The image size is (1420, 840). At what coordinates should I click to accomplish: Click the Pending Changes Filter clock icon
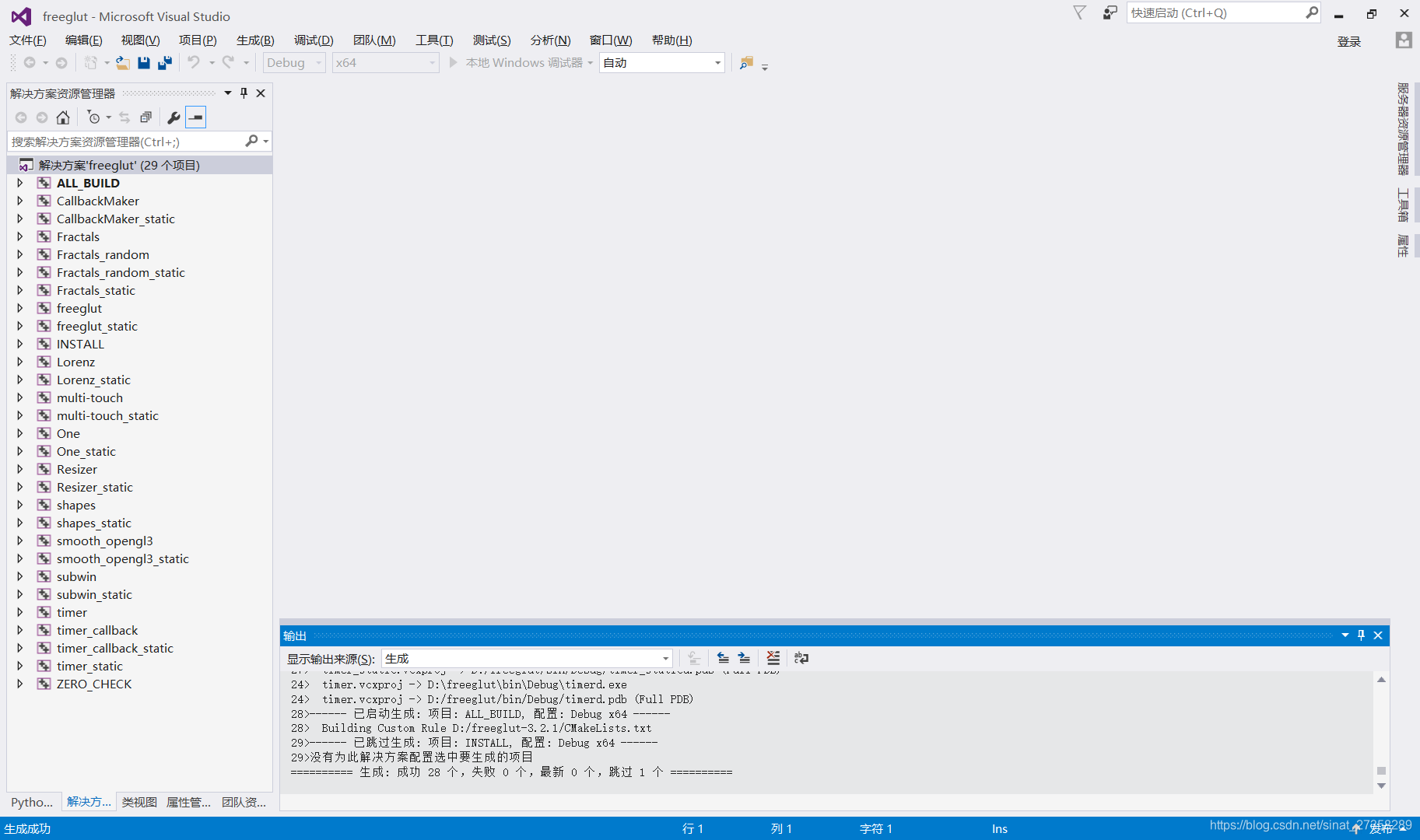point(93,117)
